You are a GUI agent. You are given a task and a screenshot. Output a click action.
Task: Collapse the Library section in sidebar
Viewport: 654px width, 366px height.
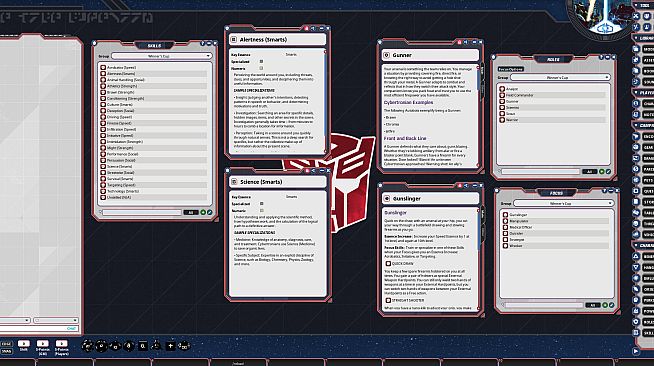coord(637,38)
